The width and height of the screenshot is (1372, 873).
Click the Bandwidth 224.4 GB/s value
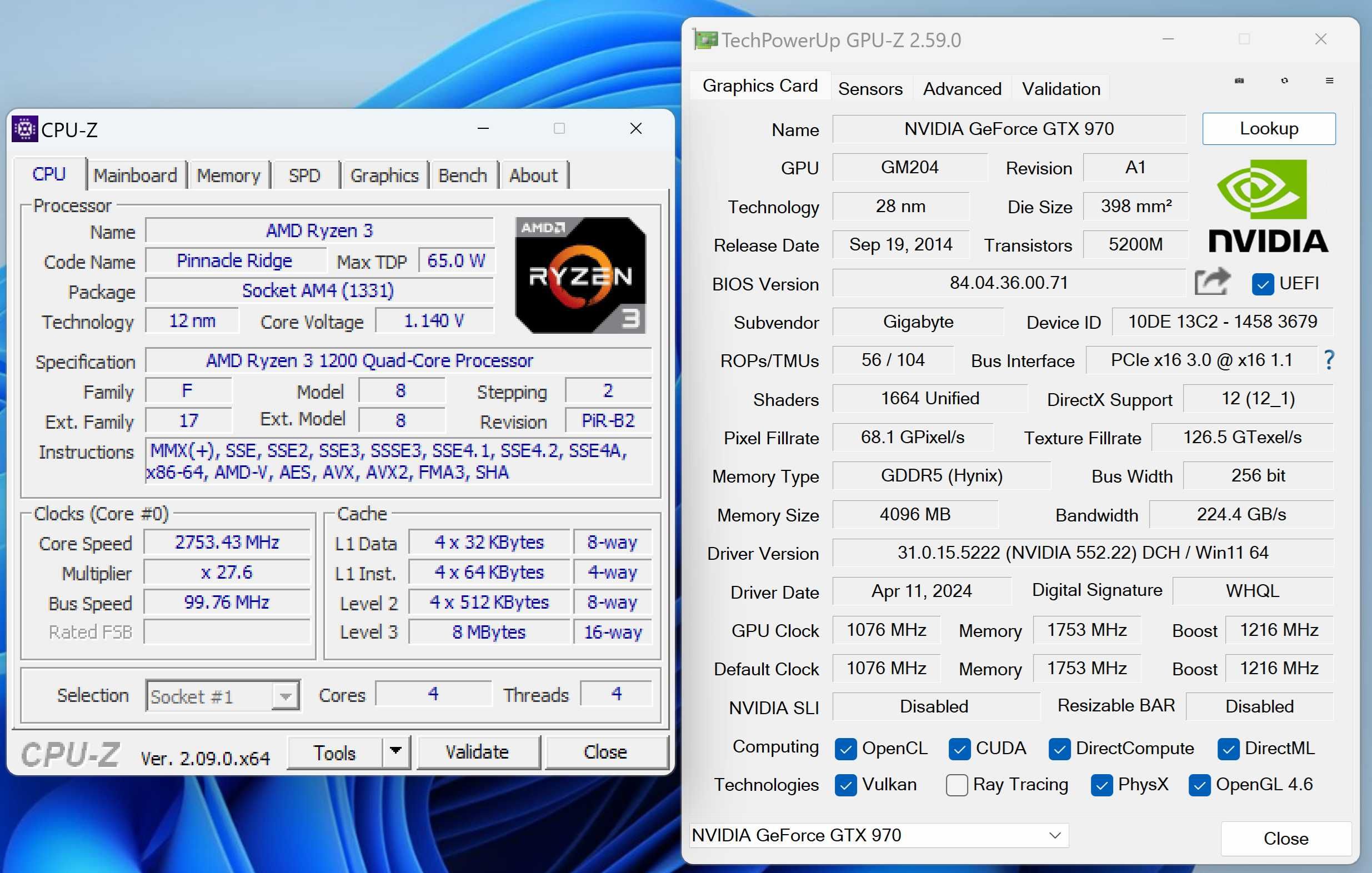tap(1241, 514)
